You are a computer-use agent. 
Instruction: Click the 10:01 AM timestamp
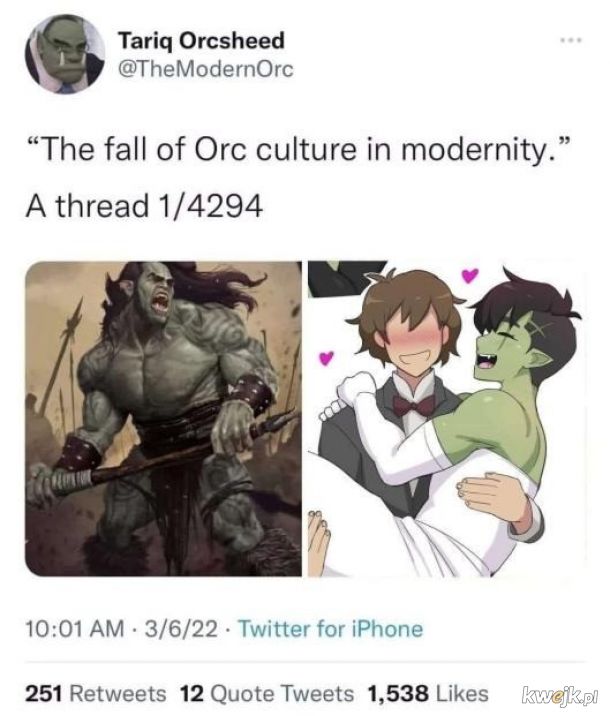pyautogui.click(x=74, y=629)
